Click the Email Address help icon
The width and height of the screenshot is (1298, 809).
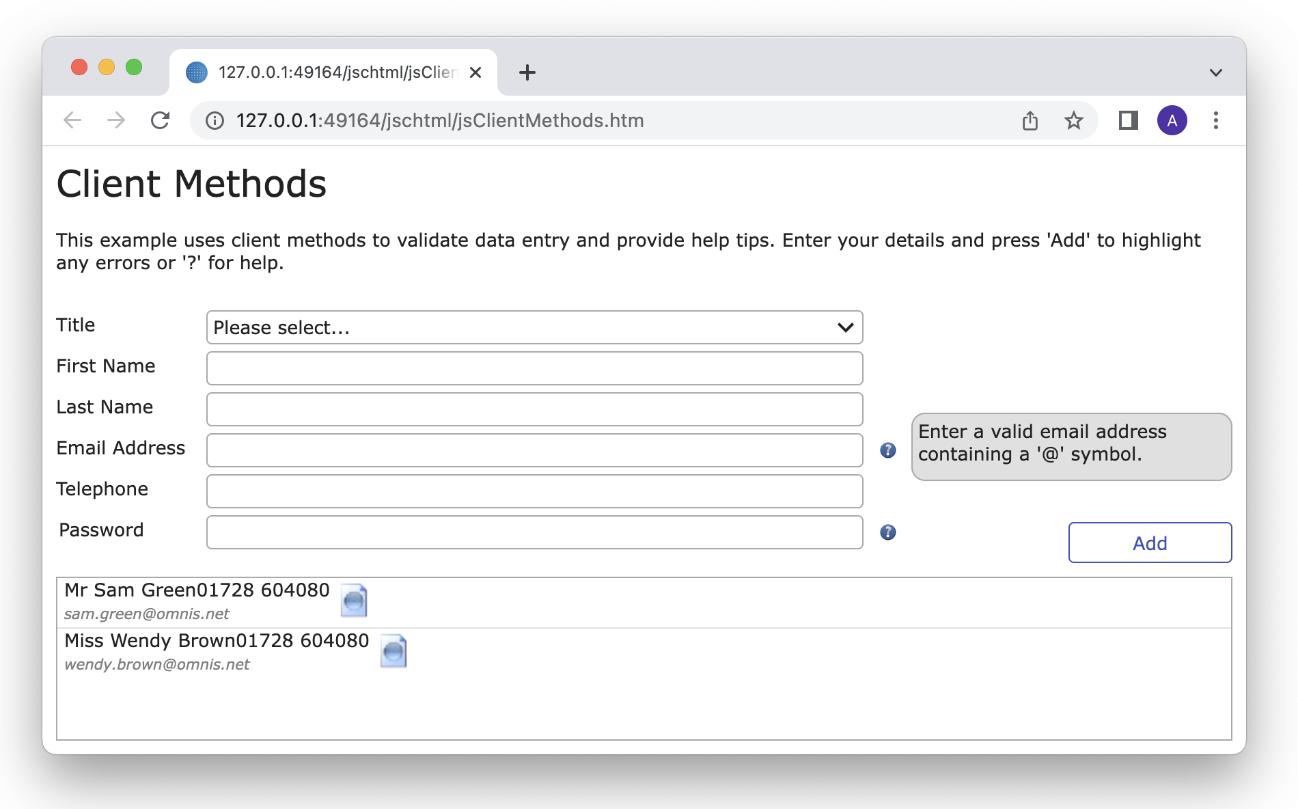pyautogui.click(x=888, y=450)
